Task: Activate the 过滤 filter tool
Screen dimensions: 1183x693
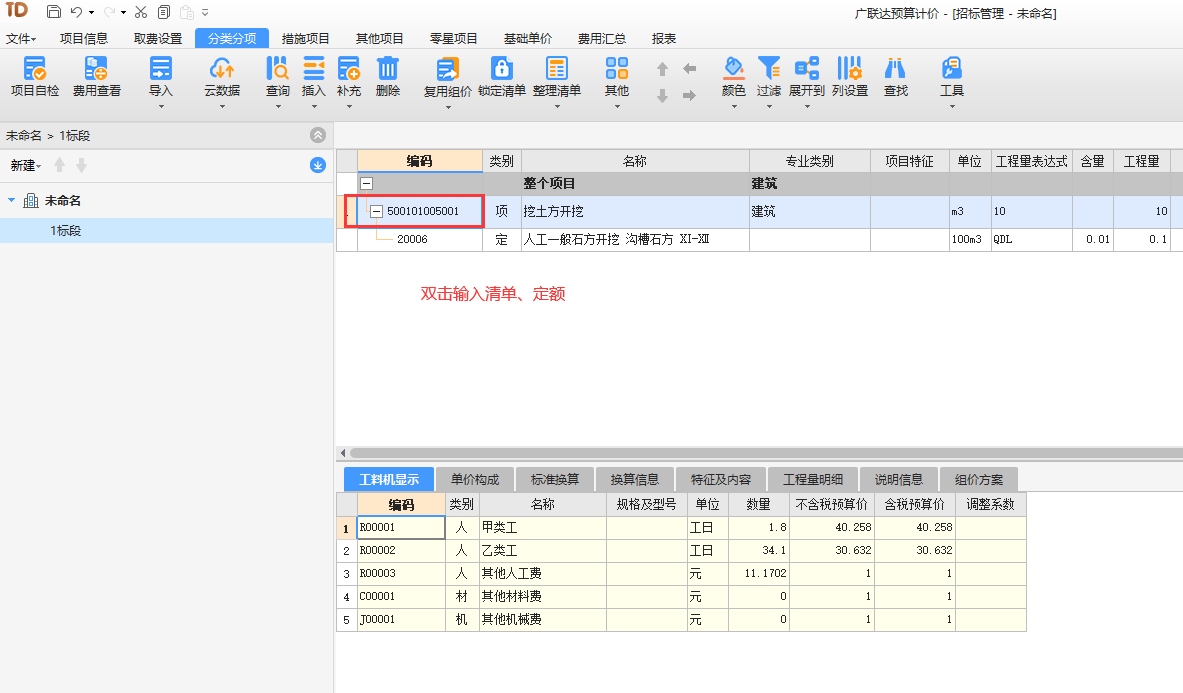Action: pyautogui.click(x=769, y=78)
